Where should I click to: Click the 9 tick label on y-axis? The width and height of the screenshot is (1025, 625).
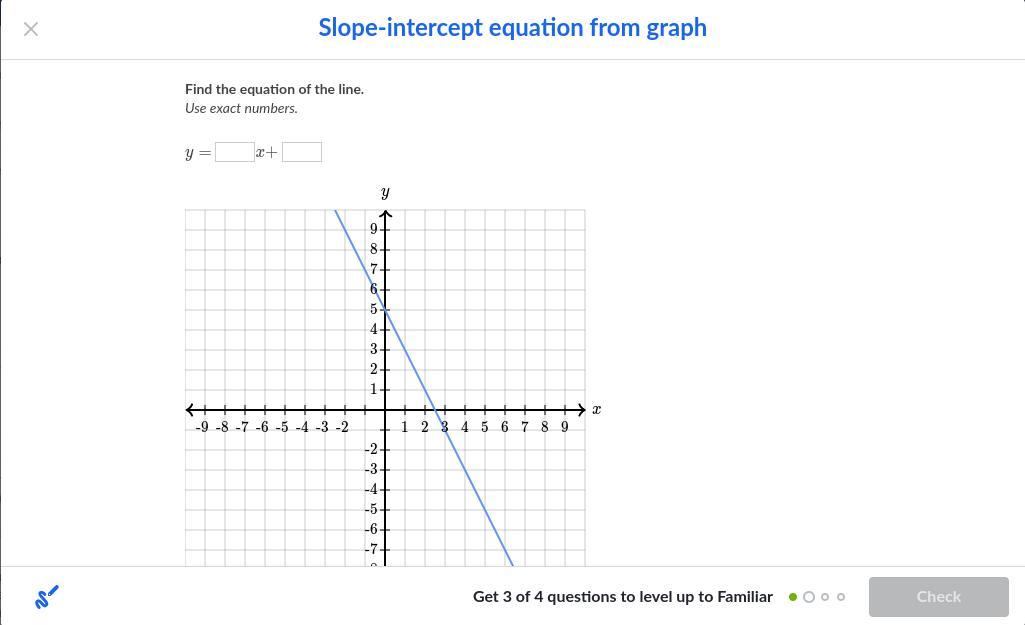(x=373, y=229)
